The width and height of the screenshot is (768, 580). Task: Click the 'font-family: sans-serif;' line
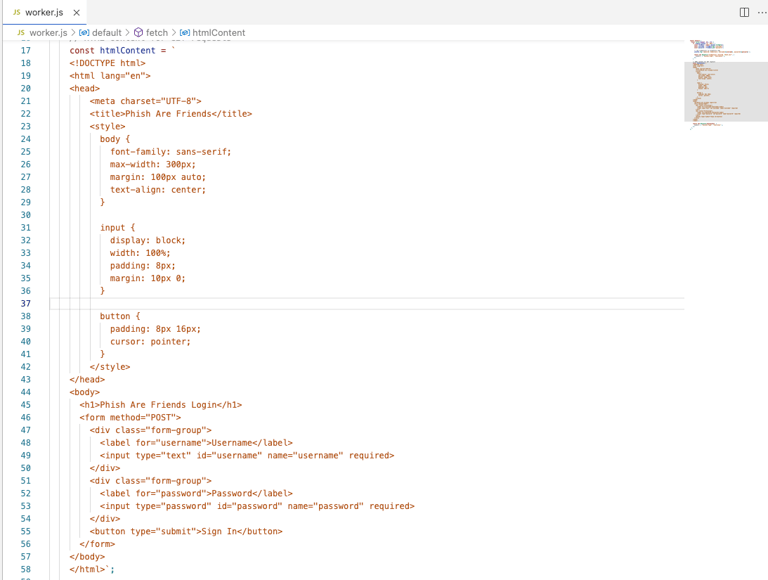pyautogui.click(x=170, y=152)
